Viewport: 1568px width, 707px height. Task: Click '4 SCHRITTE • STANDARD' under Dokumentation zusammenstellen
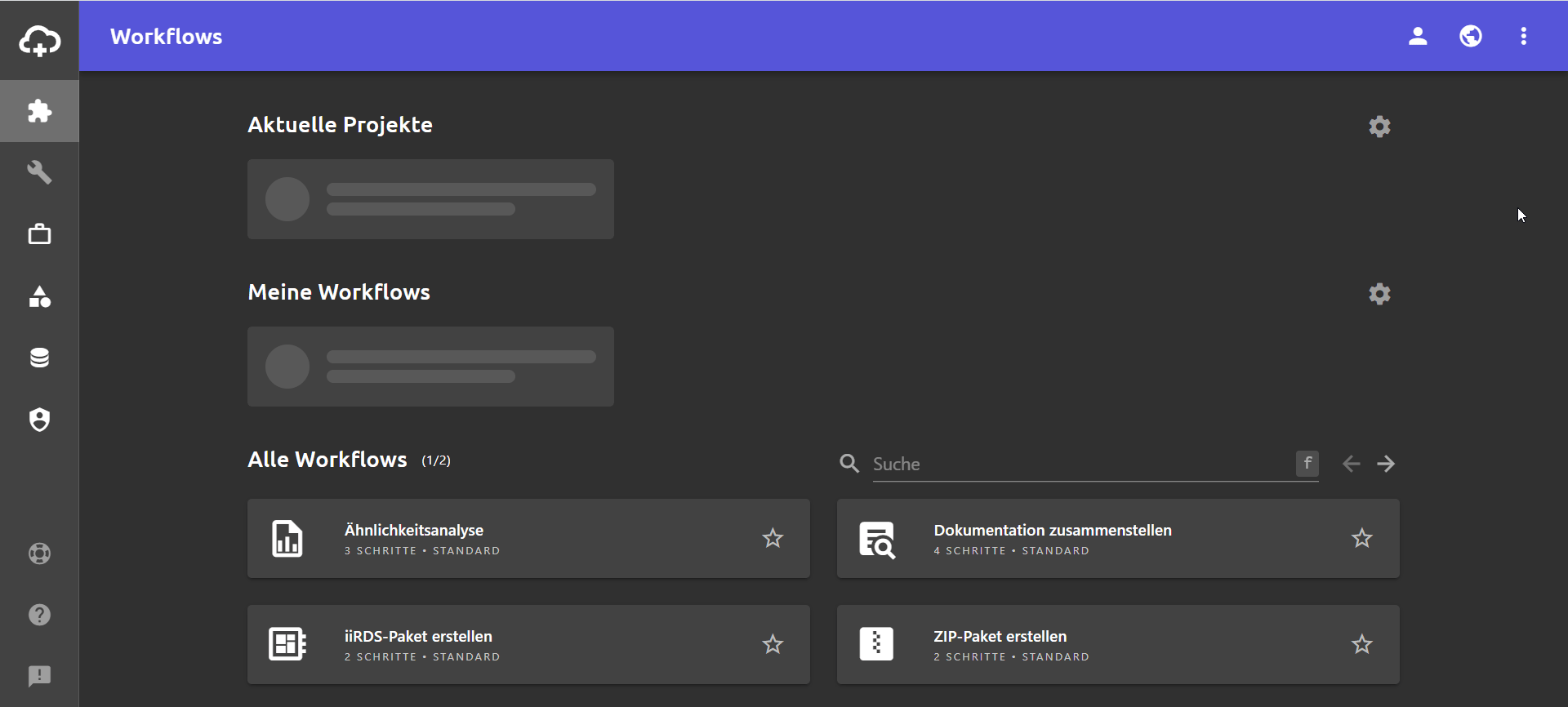point(1012,551)
